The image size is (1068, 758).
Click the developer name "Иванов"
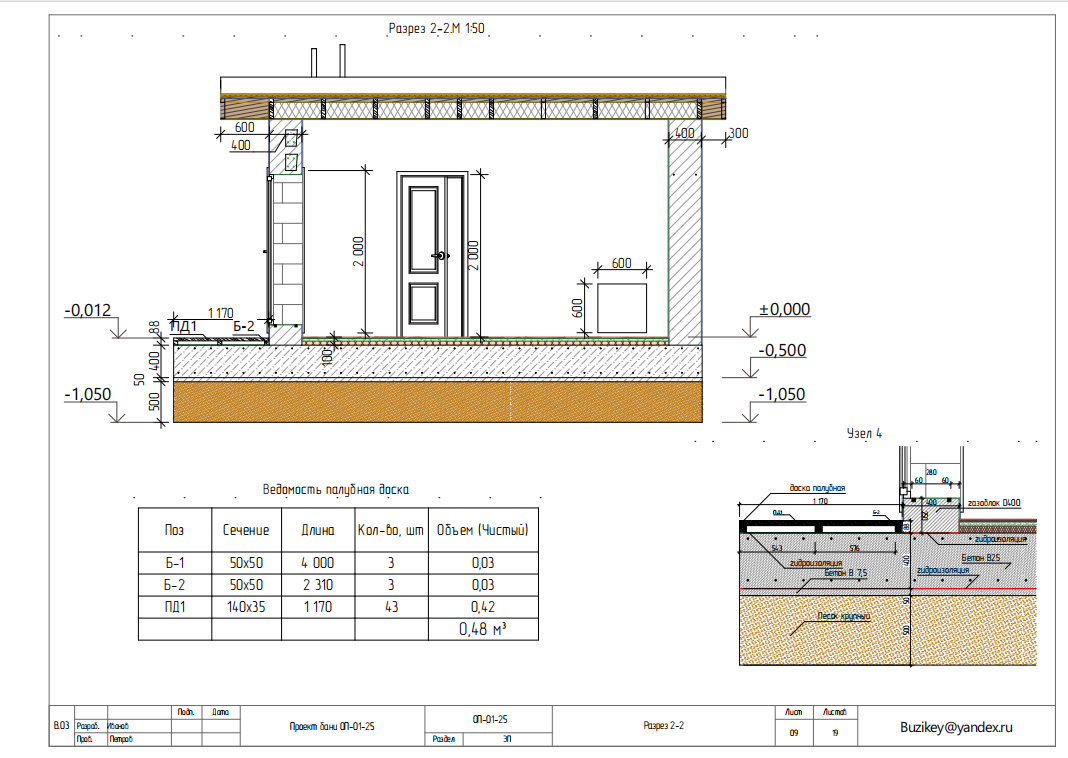119,726
